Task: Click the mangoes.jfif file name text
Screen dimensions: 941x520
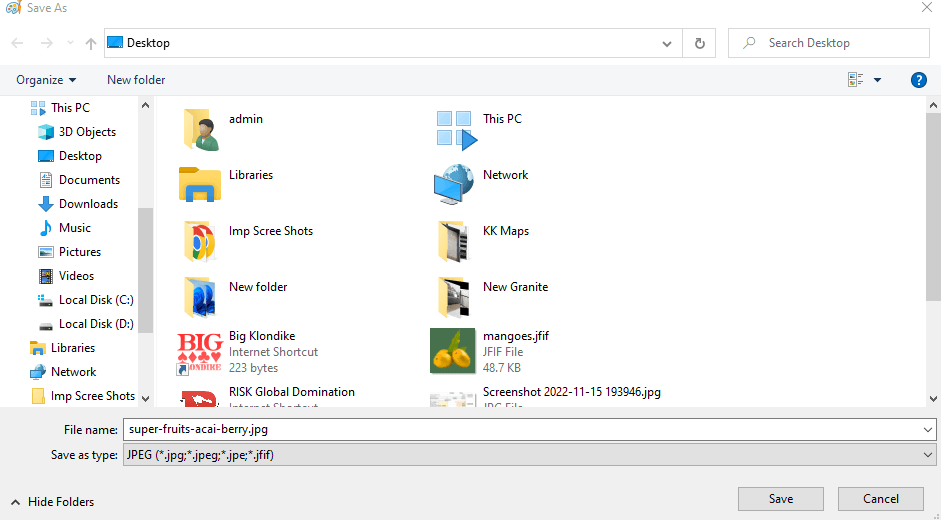Action: pos(516,336)
